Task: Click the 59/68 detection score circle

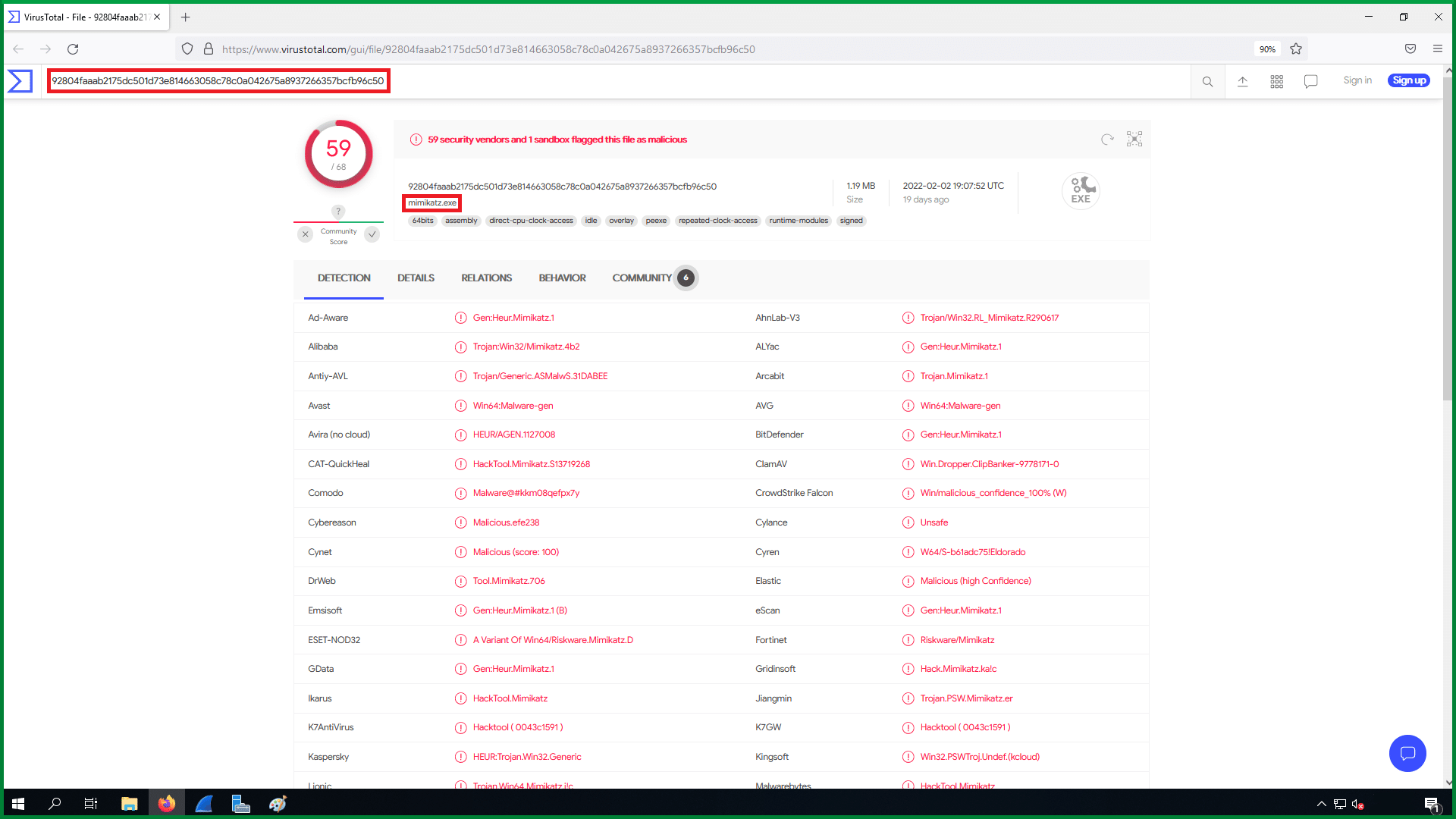Action: [338, 154]
